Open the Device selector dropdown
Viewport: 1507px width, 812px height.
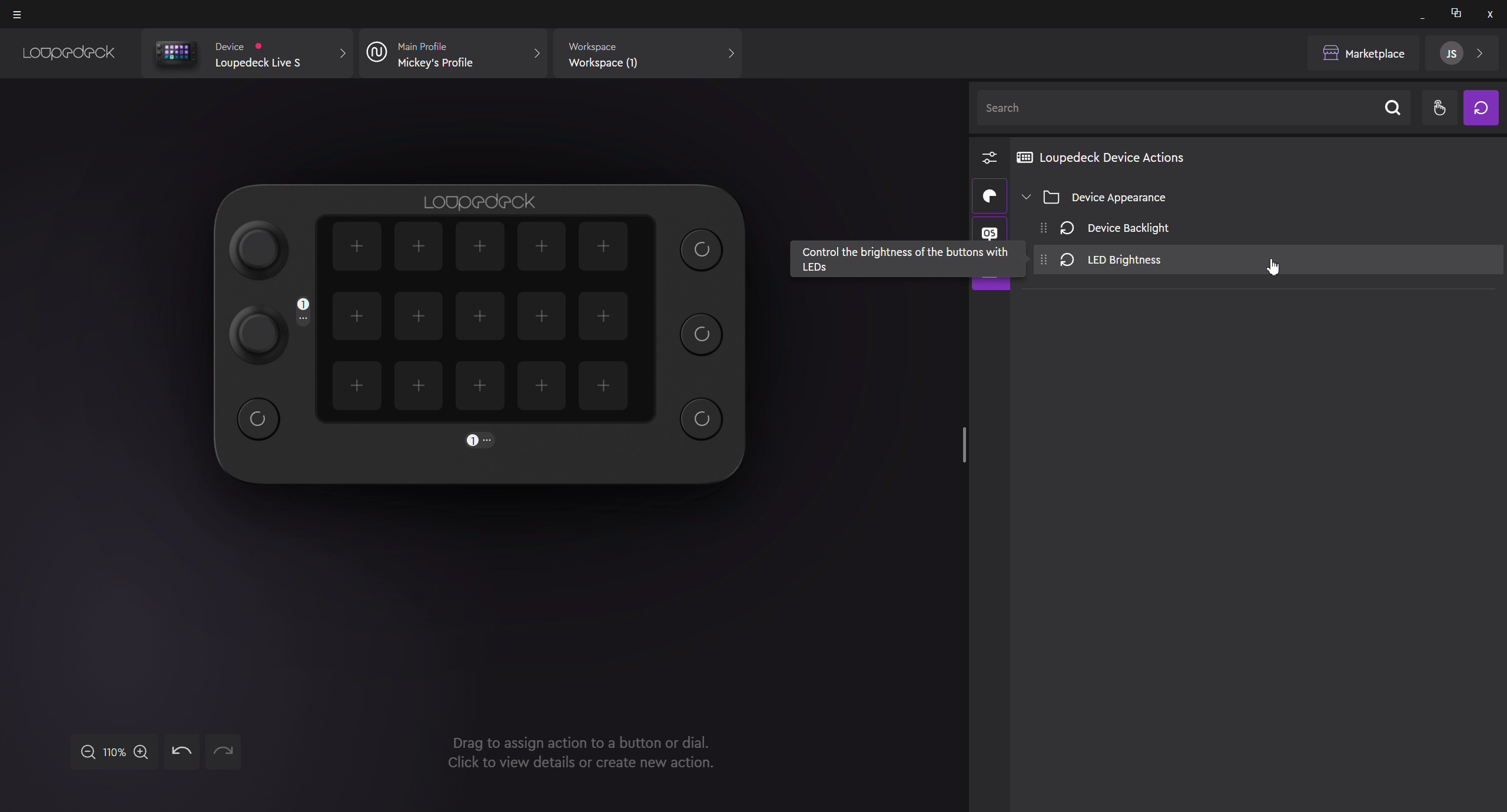click(x=247, y=54)
